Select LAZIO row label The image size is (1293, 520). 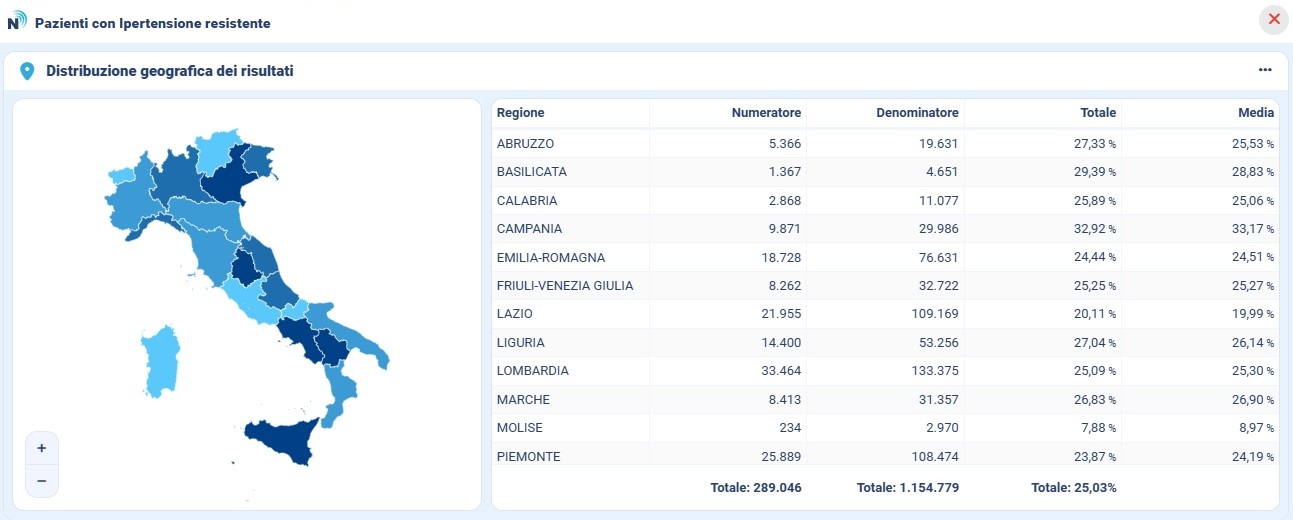(515, 314)
